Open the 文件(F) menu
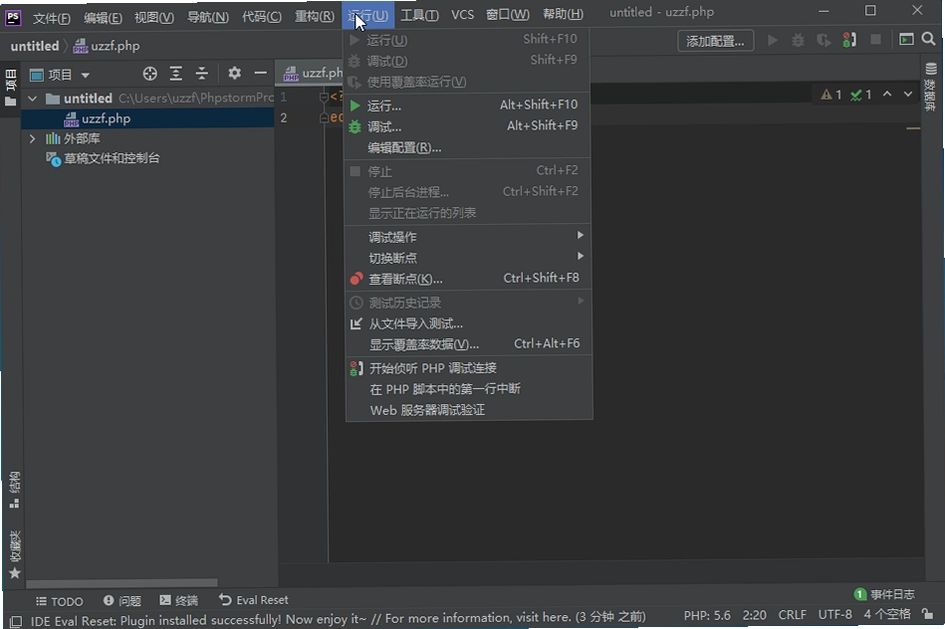 coord(51,18)
